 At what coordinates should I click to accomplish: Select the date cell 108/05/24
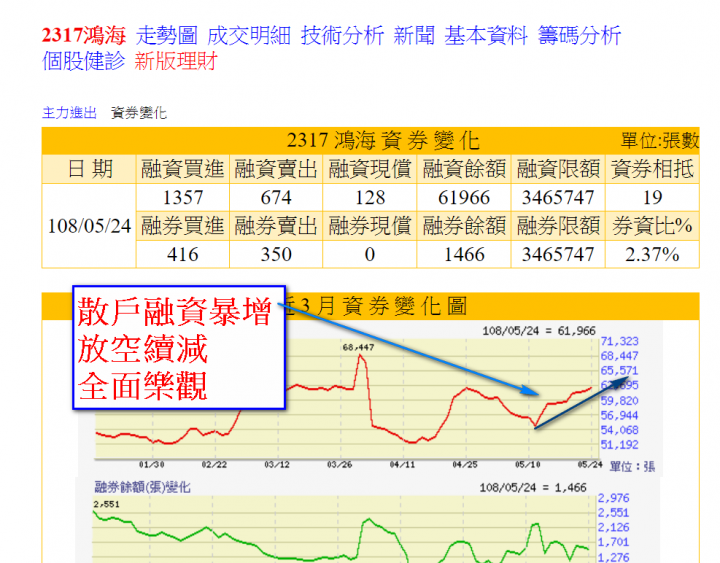pyautogui.click(x=90, y=226)
